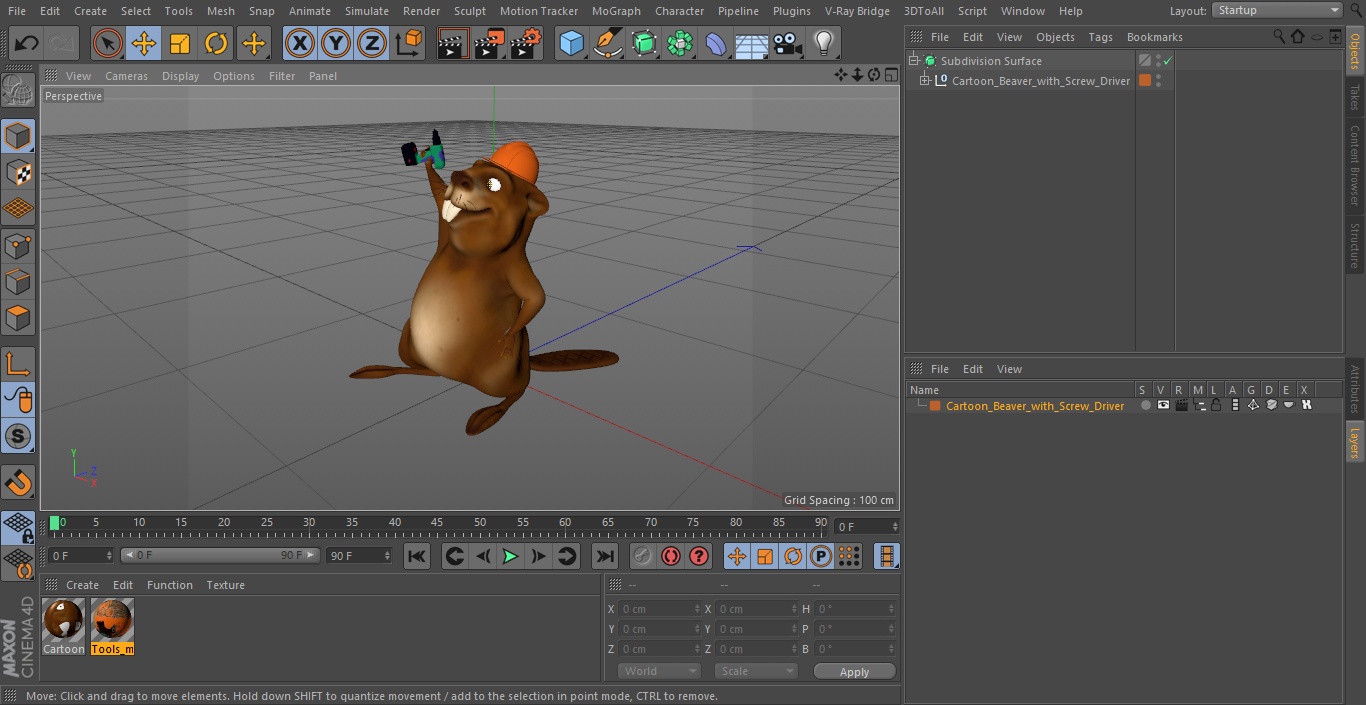Activate the Move tool

[144, 43]
